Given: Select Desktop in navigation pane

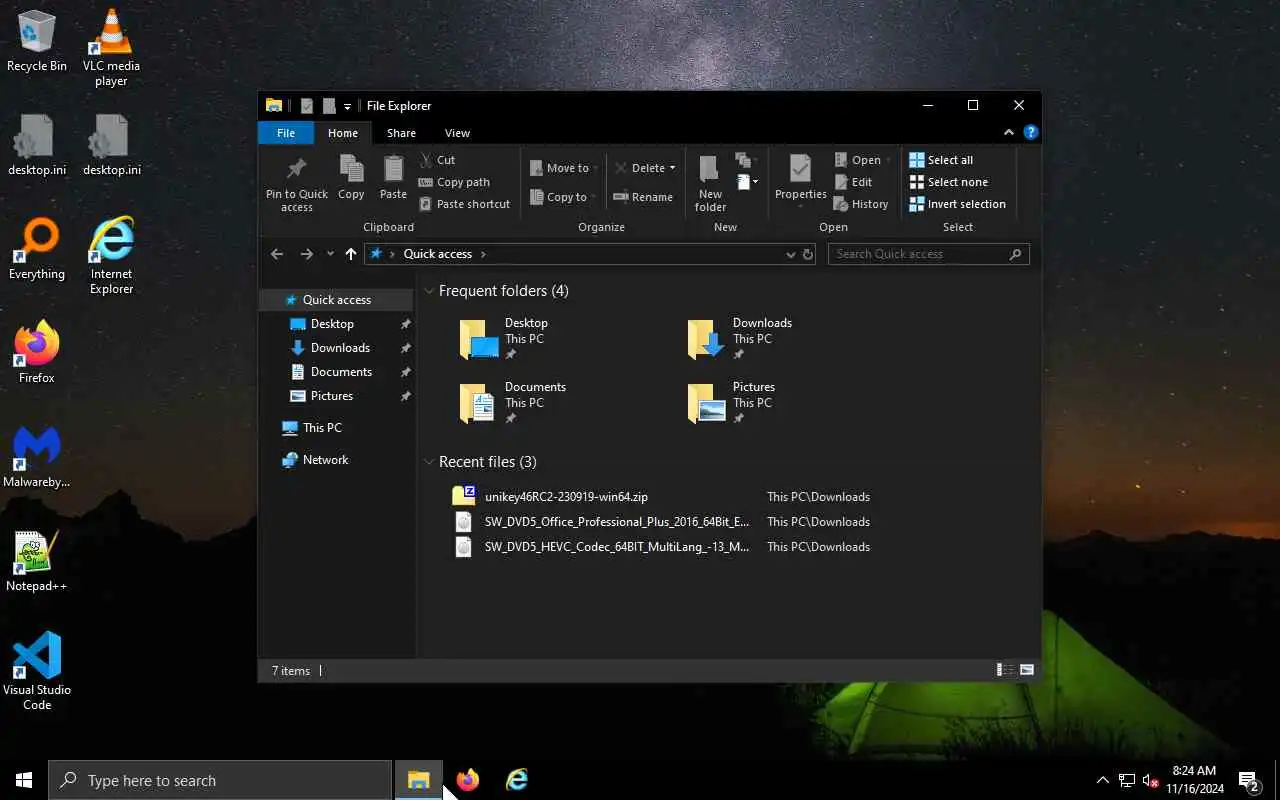Looking at the screenshot, I should [x=336, y=324].
